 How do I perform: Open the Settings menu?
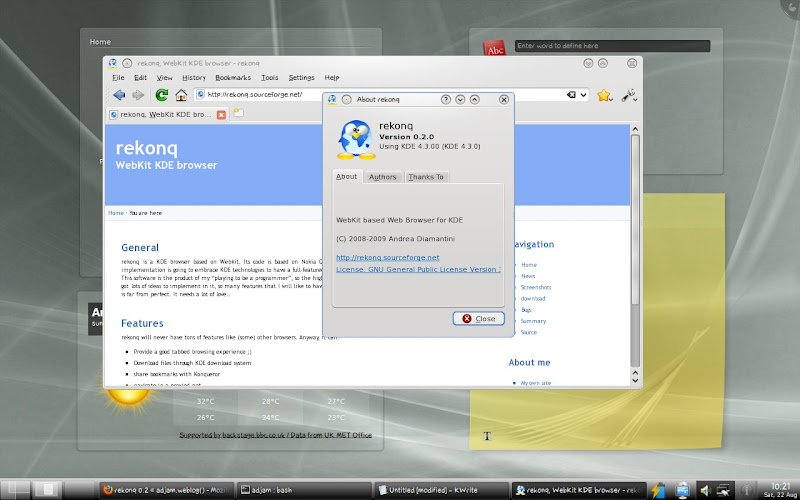click(301, 78)
